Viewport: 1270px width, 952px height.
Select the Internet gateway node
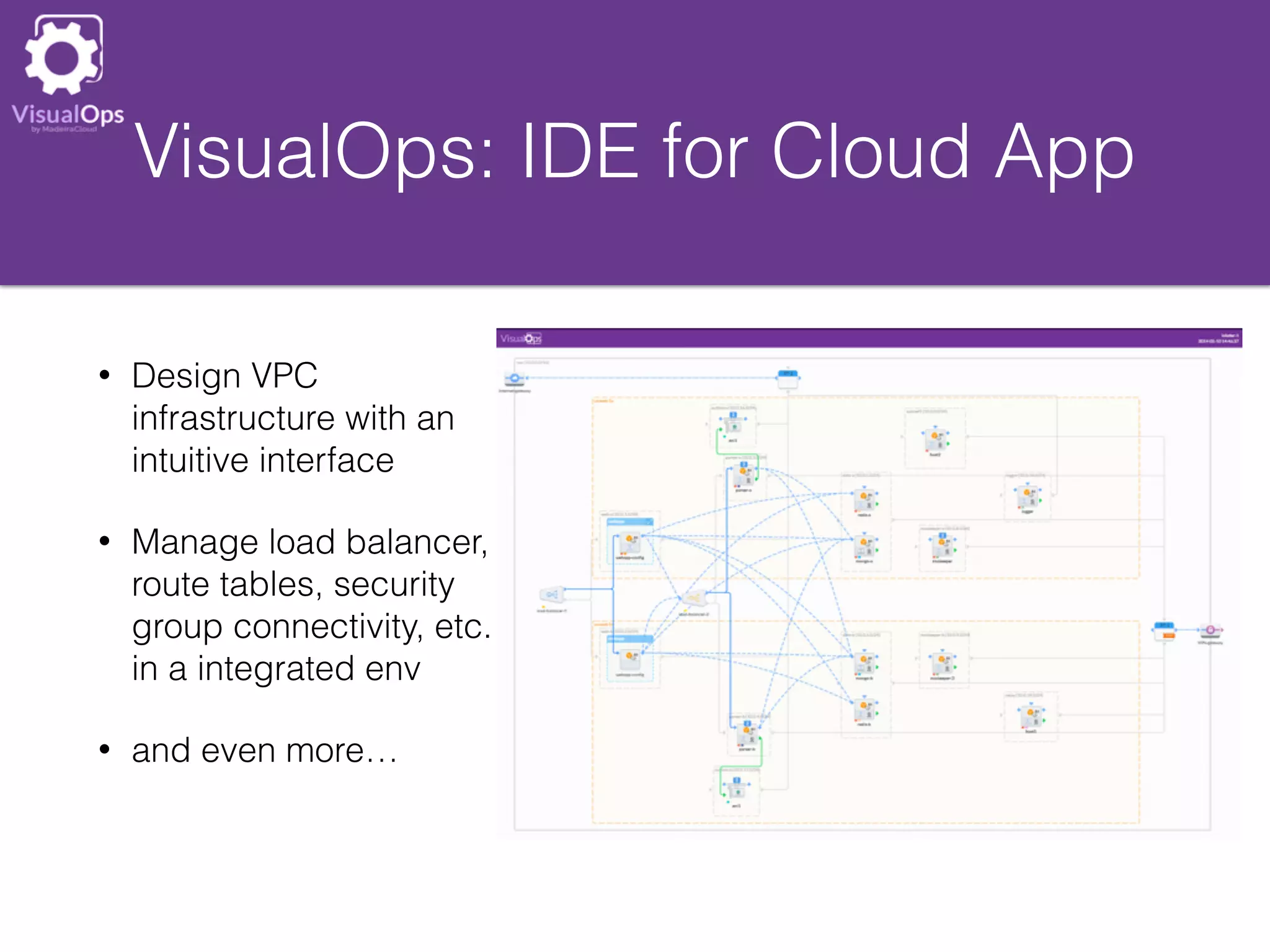click(514, 378)
